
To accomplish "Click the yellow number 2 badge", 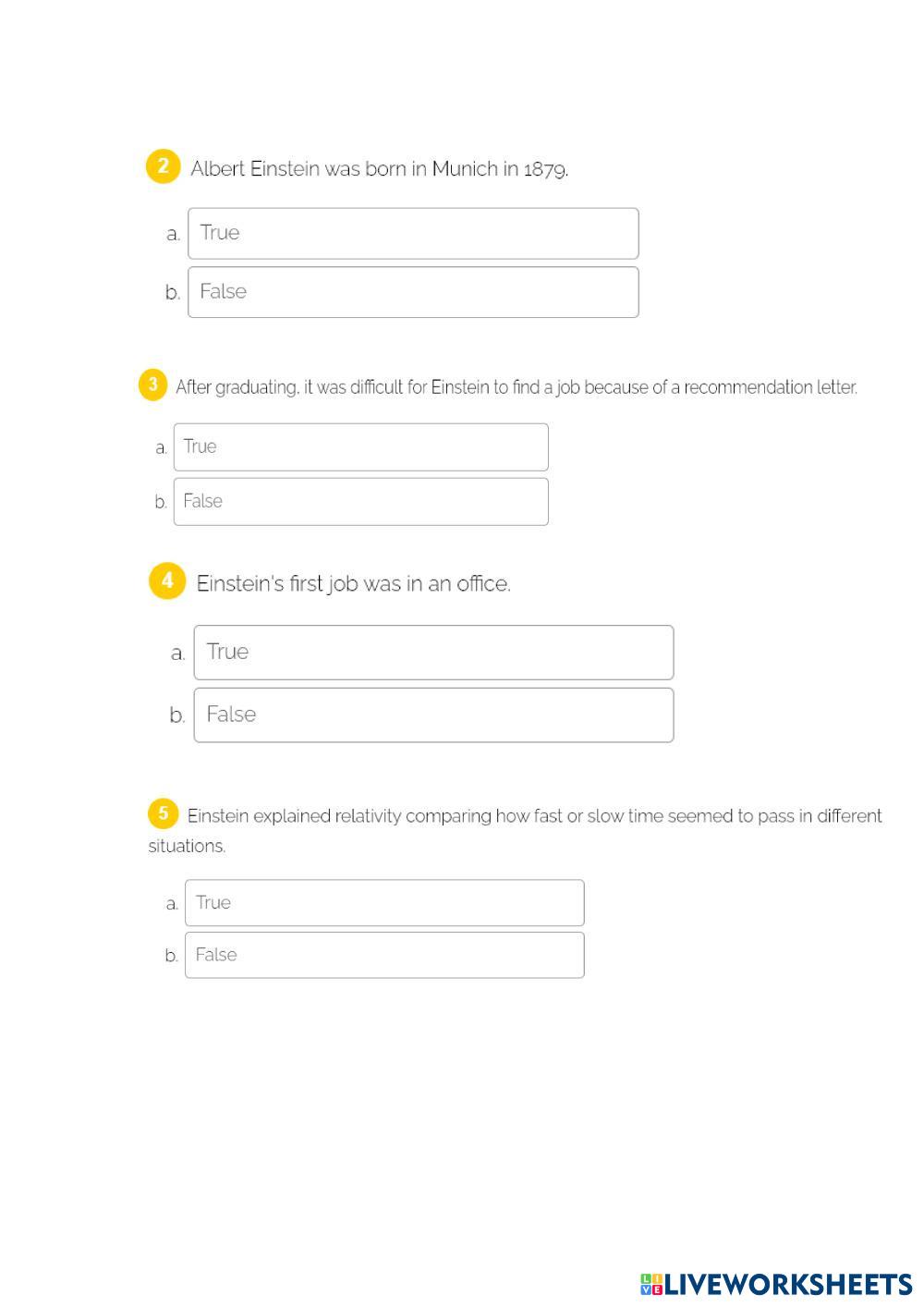I will [x=163, y=167].
